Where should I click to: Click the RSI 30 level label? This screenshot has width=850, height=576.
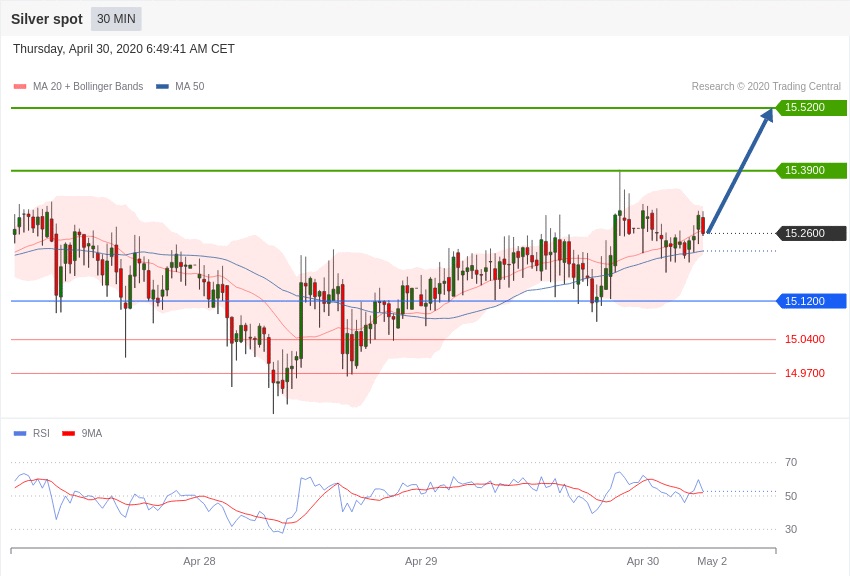[791, 529]
